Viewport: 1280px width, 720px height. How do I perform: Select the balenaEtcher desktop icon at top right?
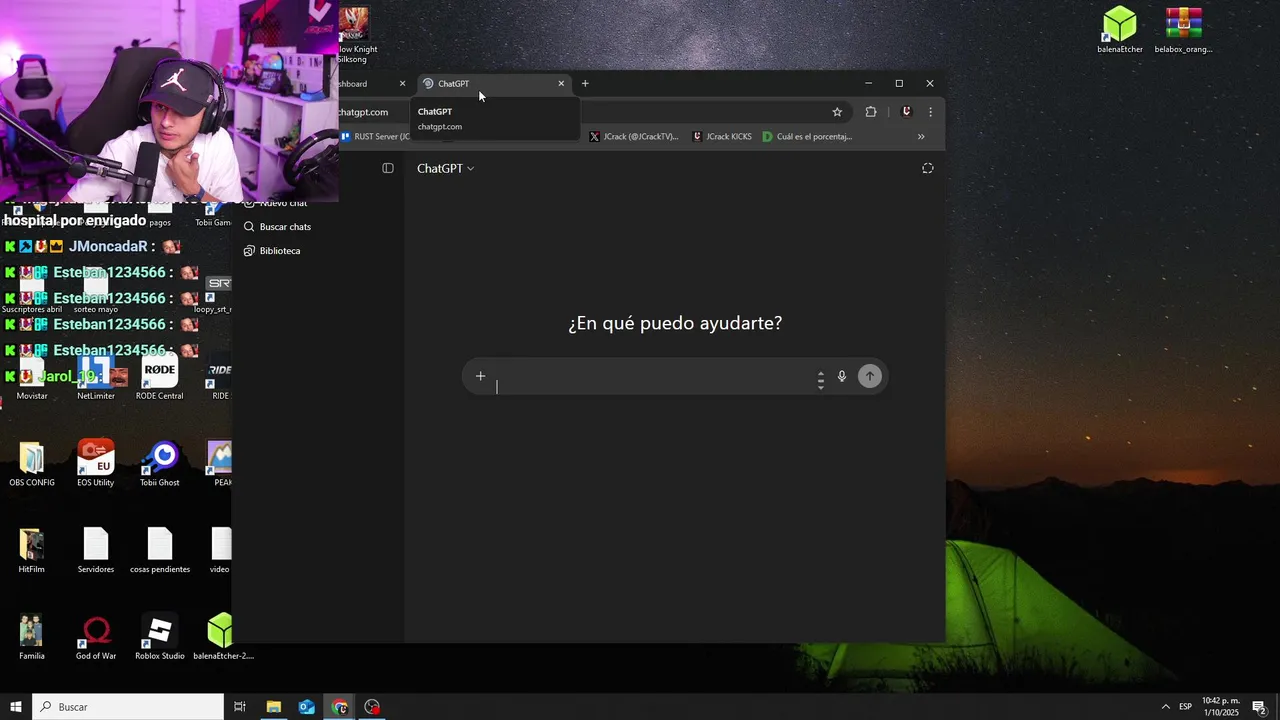click(x=1120, y=29)
